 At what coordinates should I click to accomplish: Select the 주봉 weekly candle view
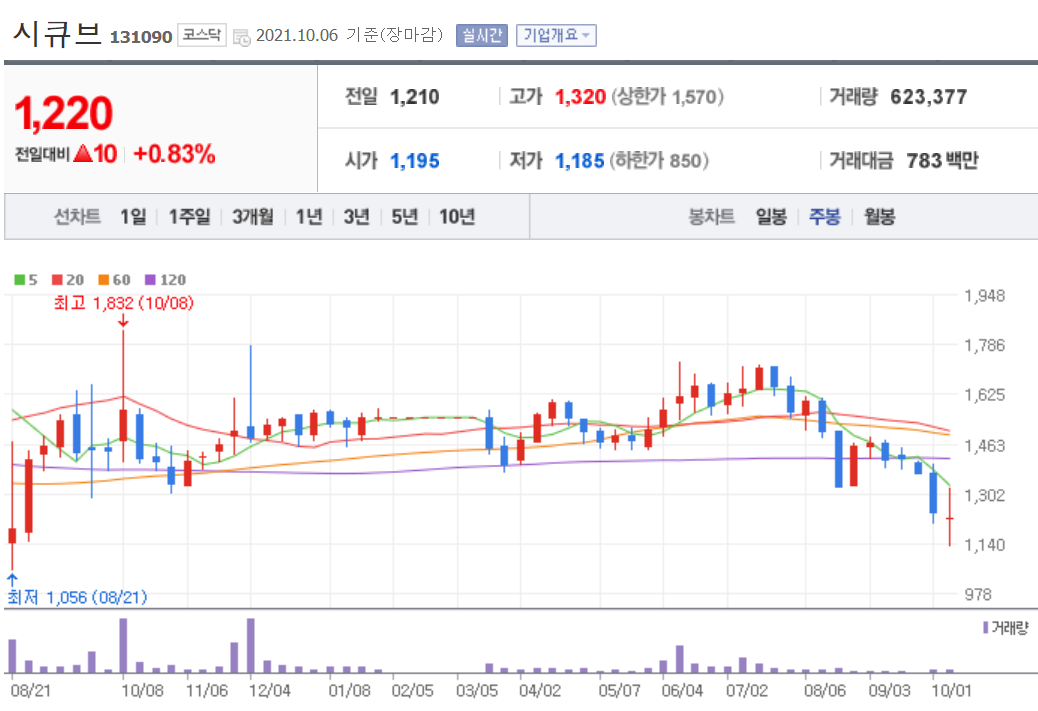(823, 217)
